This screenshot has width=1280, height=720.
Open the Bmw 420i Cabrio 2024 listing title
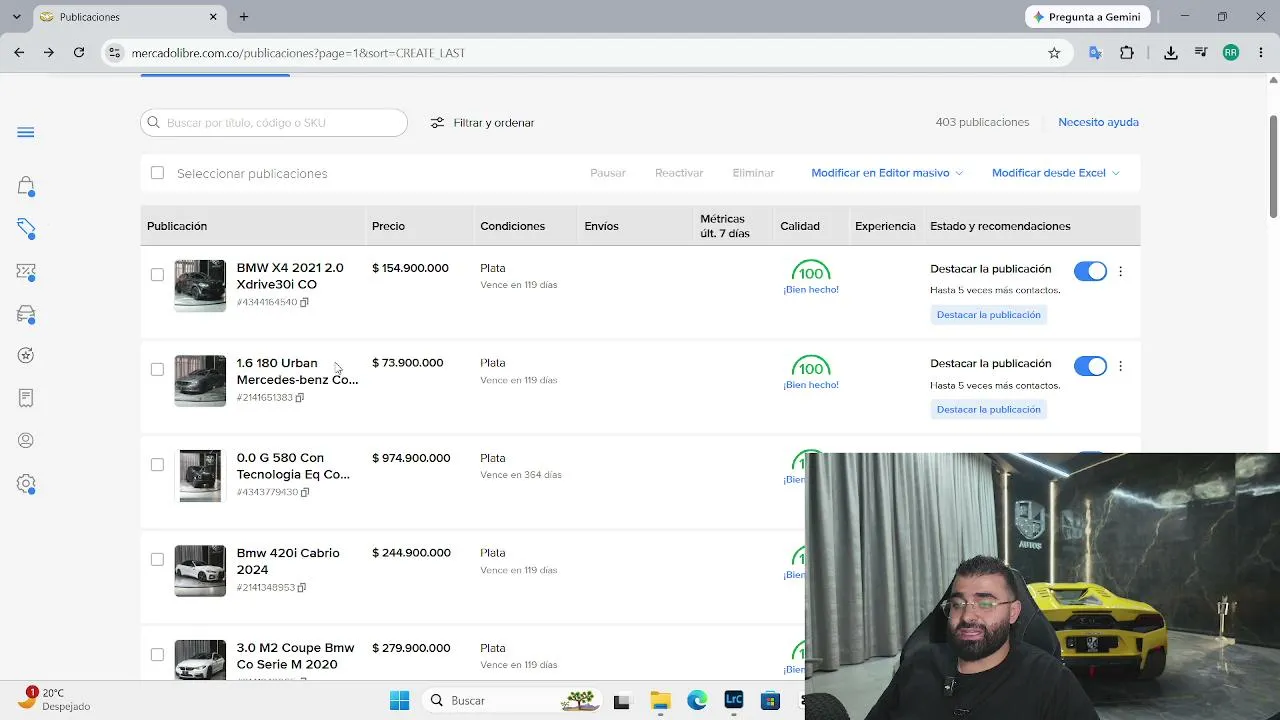click(x=288, y=561)
